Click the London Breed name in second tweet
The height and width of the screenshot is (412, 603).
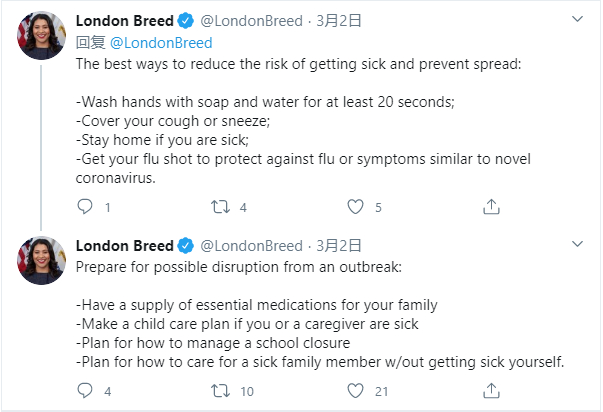pyautogui.click(x=125, y=245)
